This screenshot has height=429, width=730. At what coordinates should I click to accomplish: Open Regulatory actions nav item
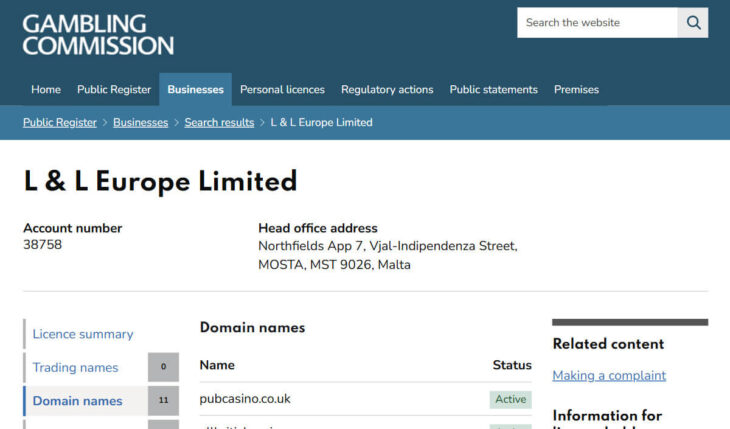click(387, 89)
